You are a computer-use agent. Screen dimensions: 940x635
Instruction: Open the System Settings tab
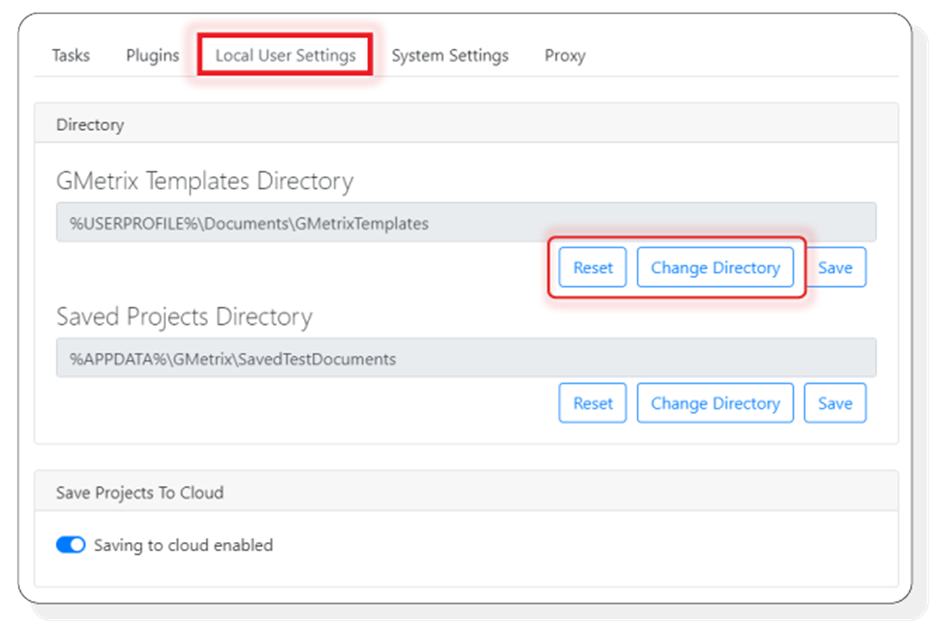(450, 56)
